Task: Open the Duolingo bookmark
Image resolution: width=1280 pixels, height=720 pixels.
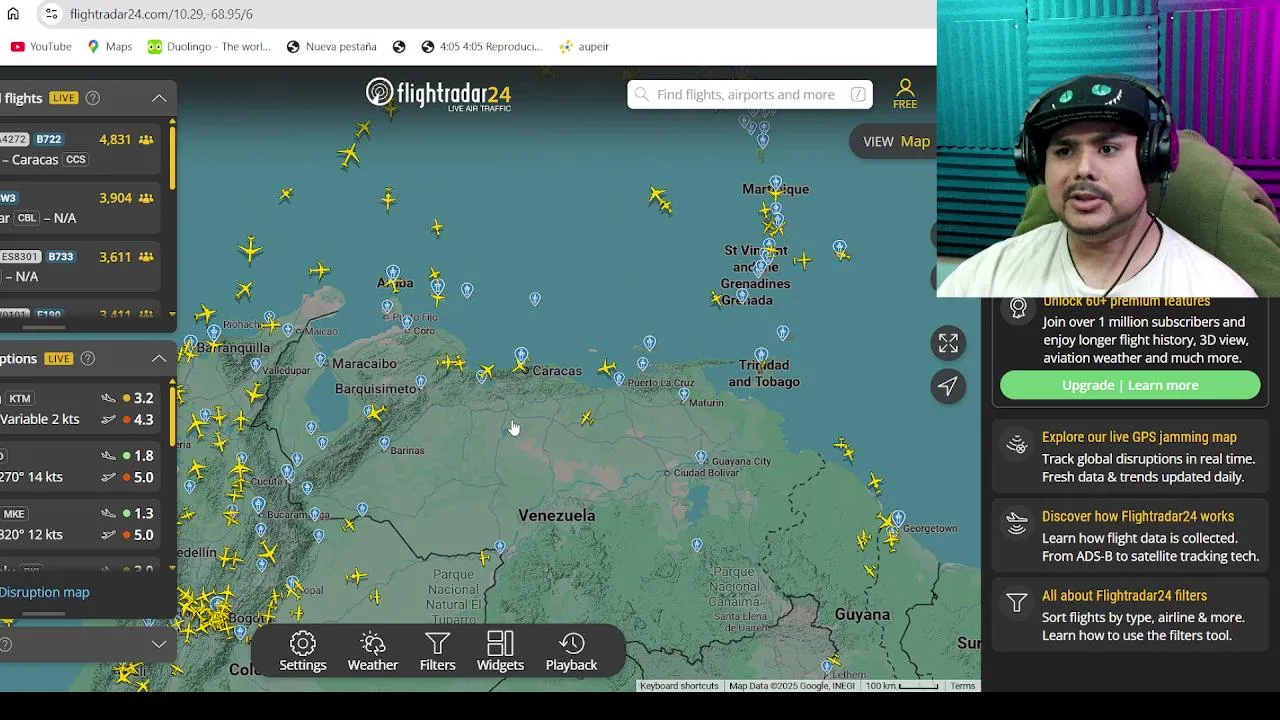Action: [x=209, y=46]
